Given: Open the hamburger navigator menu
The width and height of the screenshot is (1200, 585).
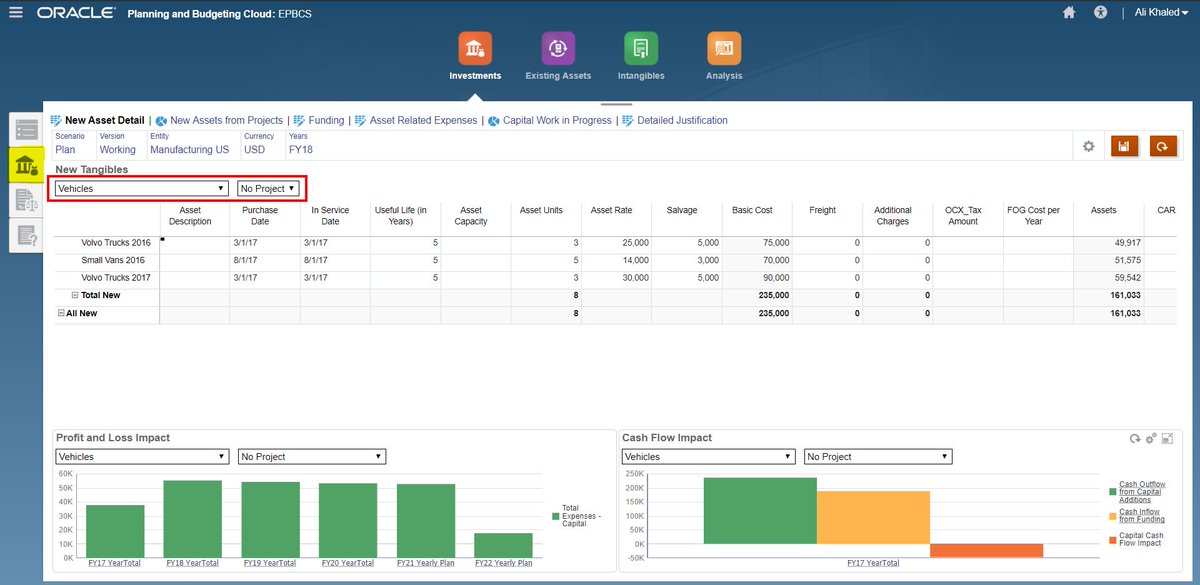Looking at the screenshot, I should click(16, 13).
